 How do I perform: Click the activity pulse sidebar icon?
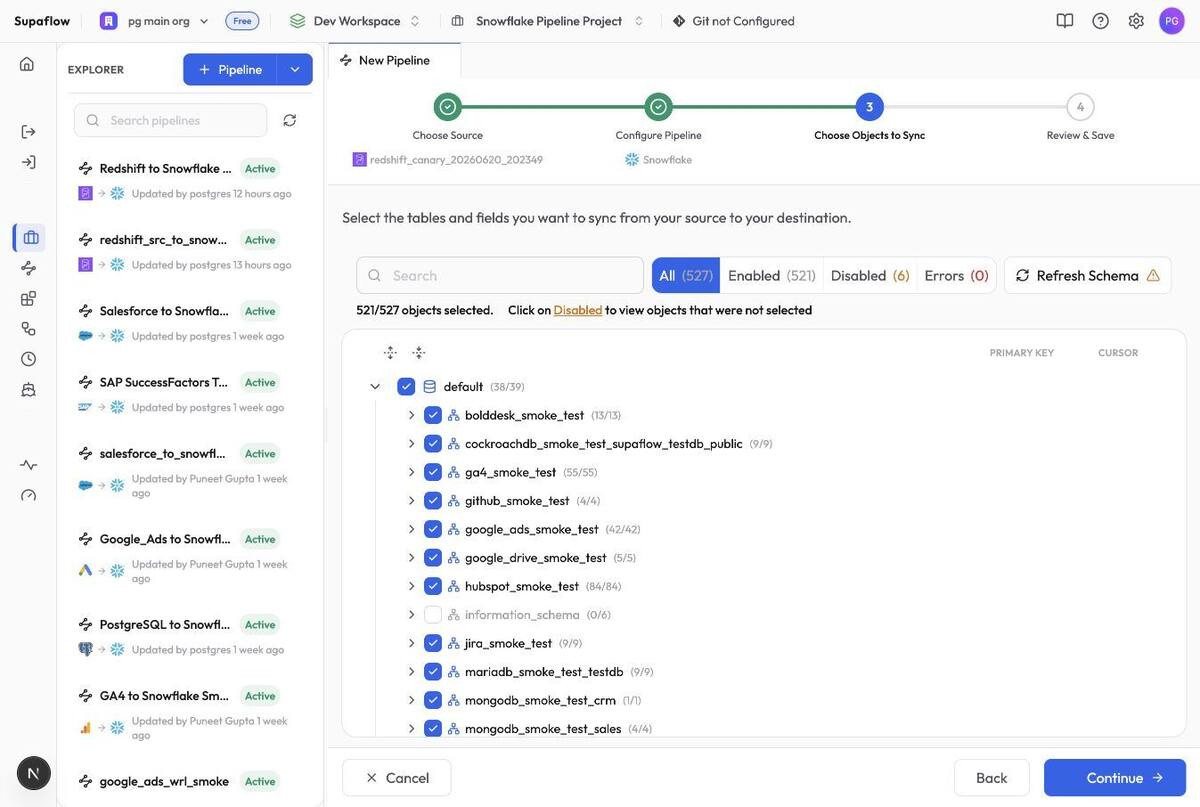click(x=28, y=465)
